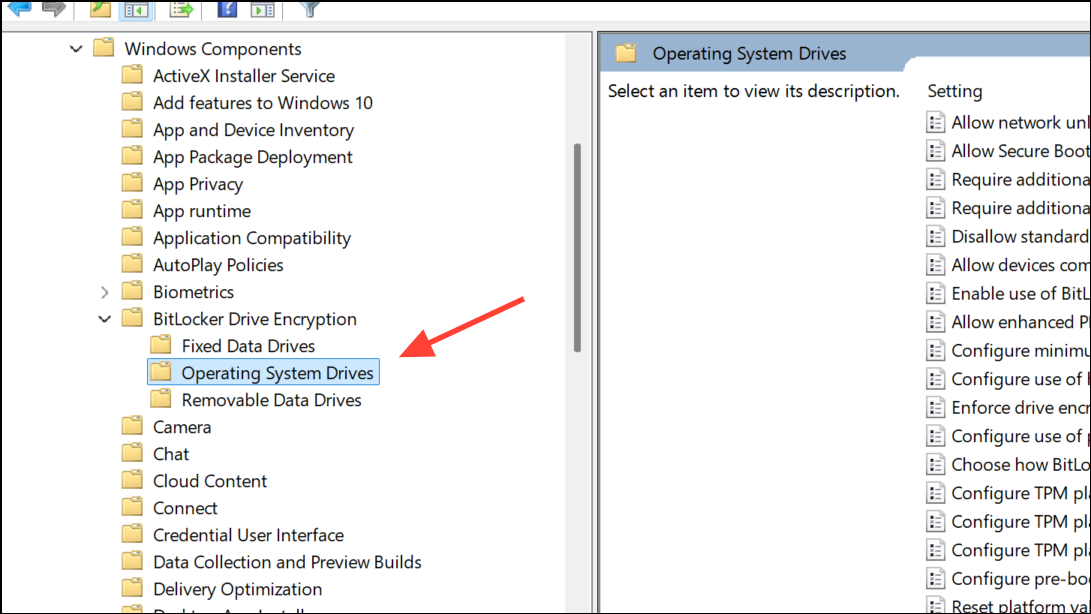This screenshot has height=614, width=1091.
Task: Toggle the Show/Hide Action Pane icon
Action: point(262,9)
